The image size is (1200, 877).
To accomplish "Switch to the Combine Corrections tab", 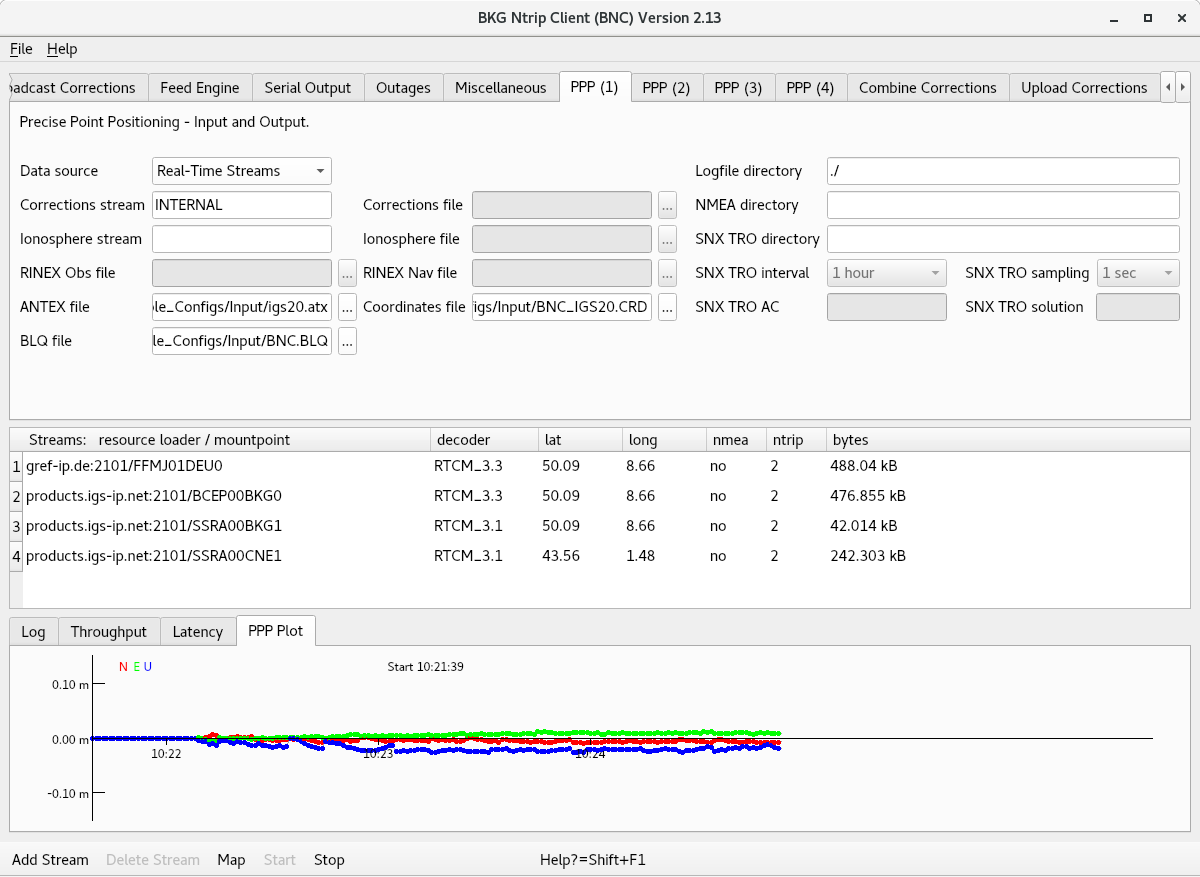I will coord(927,88).
